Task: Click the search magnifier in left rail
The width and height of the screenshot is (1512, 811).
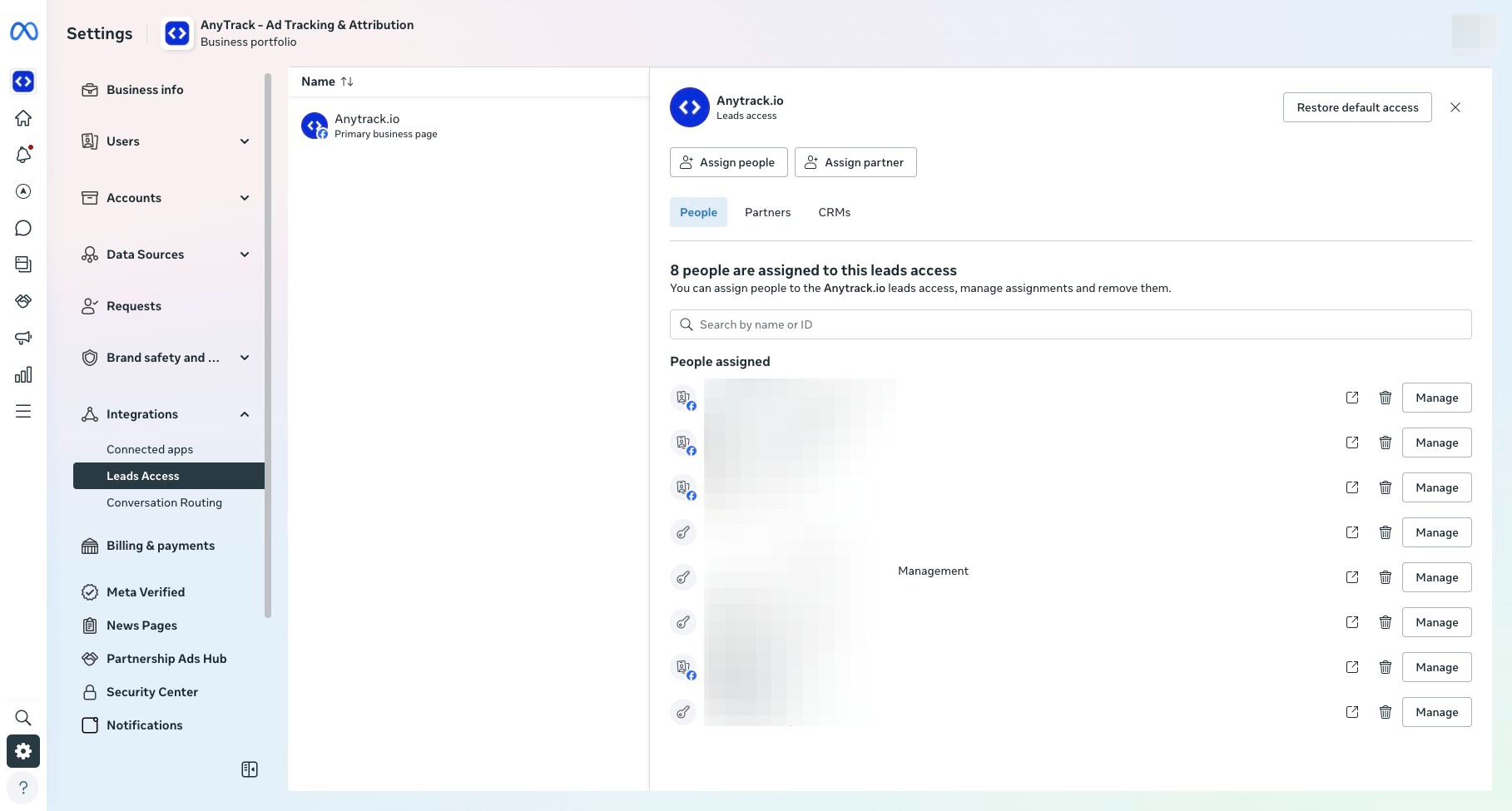Action: point(23,718)
